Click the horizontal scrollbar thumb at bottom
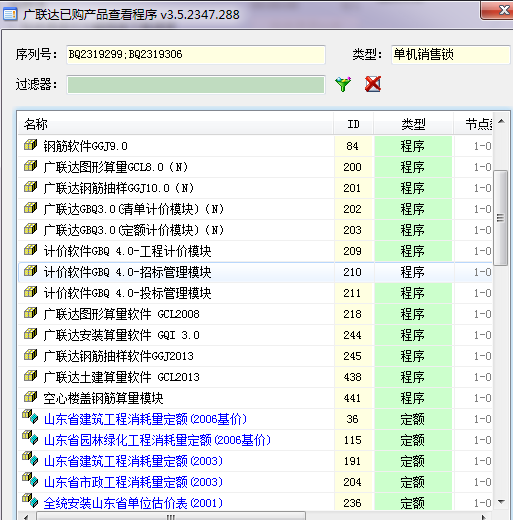This screenshot has height=520, width=513. click(x=171, y=516)
